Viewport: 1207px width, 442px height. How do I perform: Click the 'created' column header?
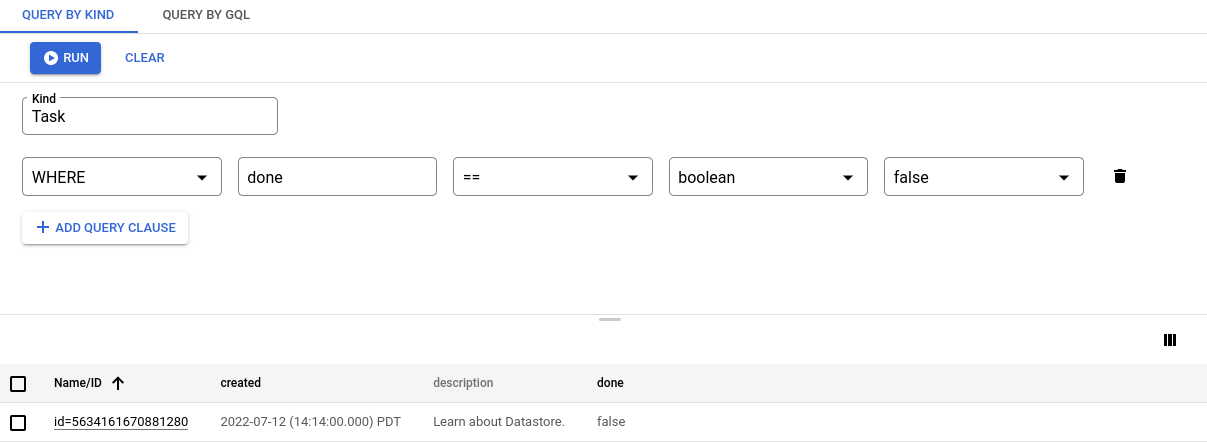(240, 383)
